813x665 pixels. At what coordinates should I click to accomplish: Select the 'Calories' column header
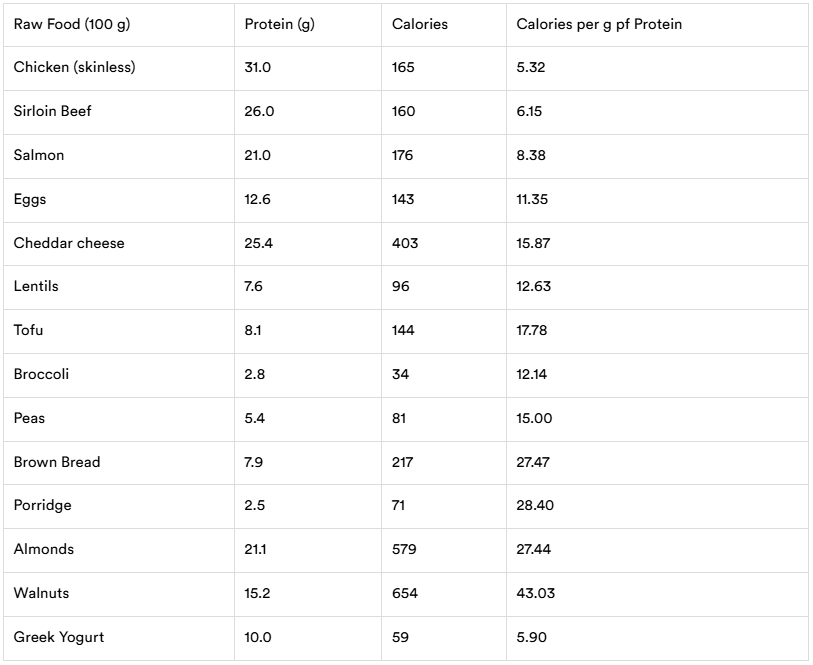(419, 24)
